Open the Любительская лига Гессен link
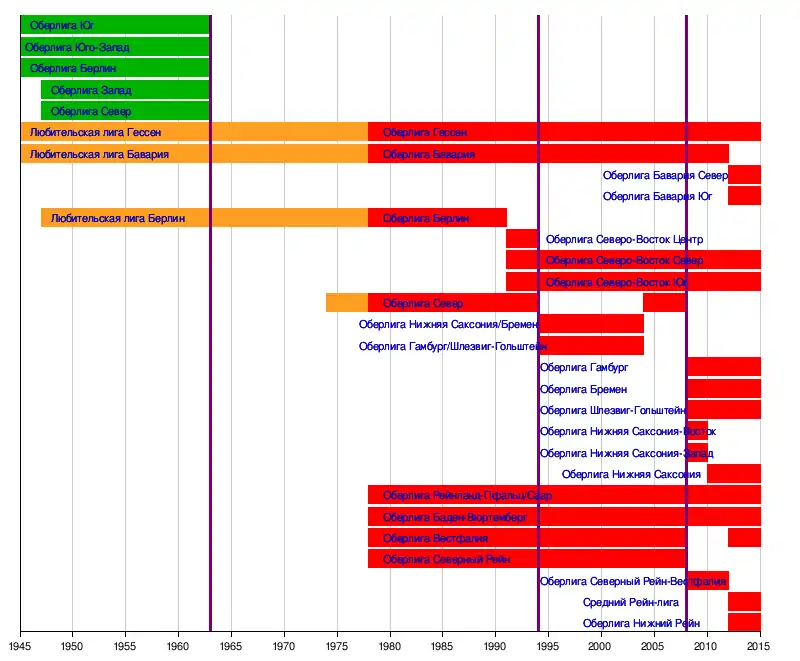Screen dimensions: 800x661 click(x=96, y=132)
